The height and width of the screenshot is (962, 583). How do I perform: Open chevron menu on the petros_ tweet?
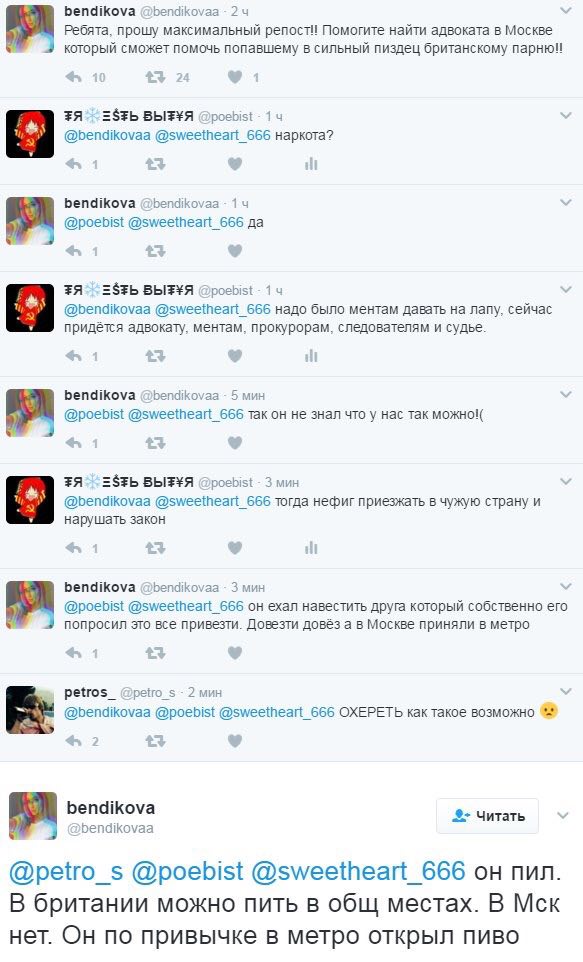coord(566,691)
